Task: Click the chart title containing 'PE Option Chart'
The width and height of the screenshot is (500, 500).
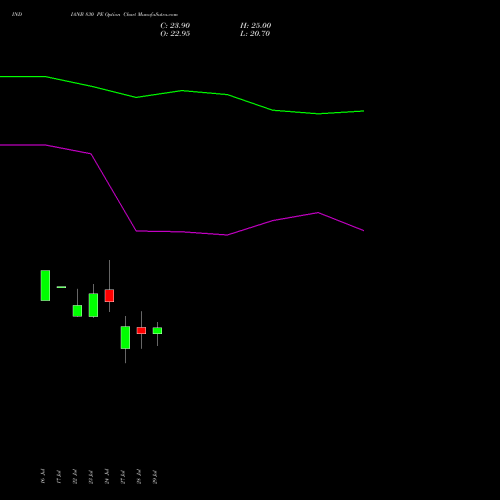Action: click(x=124, y=14)
